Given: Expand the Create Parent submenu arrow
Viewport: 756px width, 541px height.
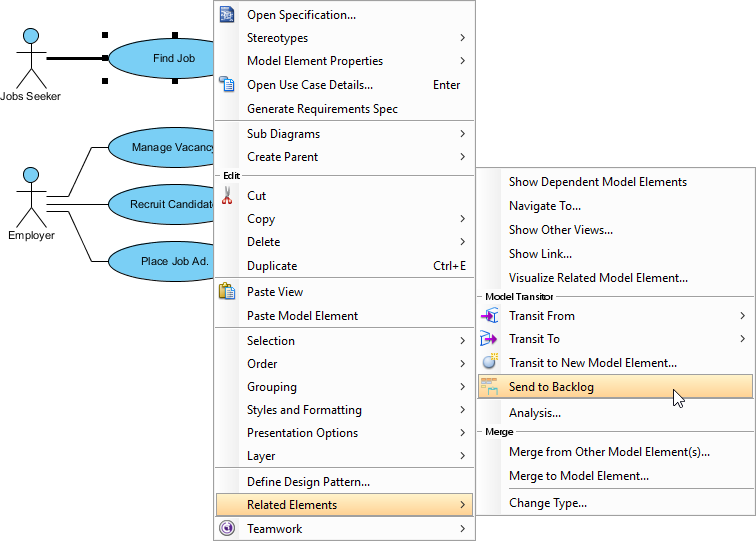Looking at the screenshot, I should [x=462, y=157].
